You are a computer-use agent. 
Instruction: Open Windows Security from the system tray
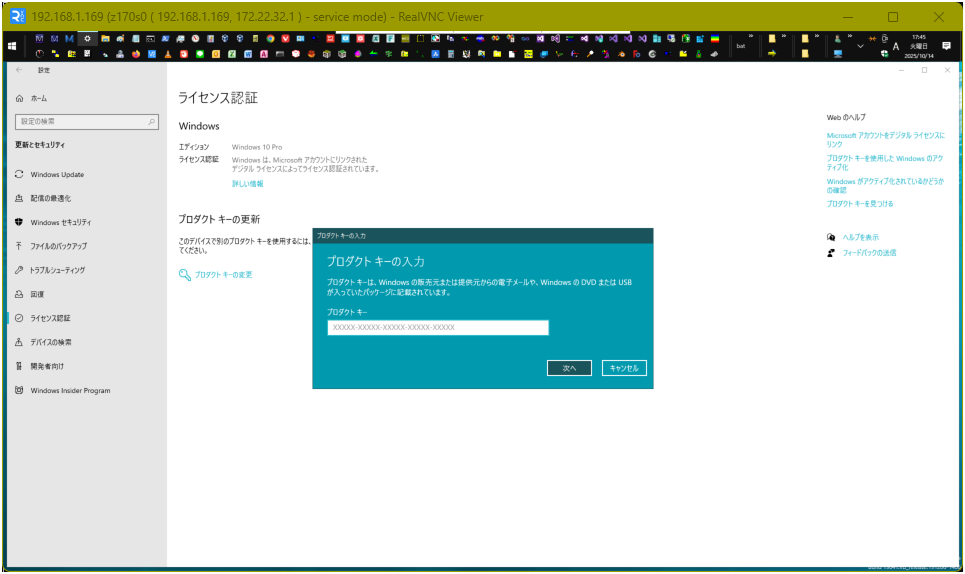884,54
